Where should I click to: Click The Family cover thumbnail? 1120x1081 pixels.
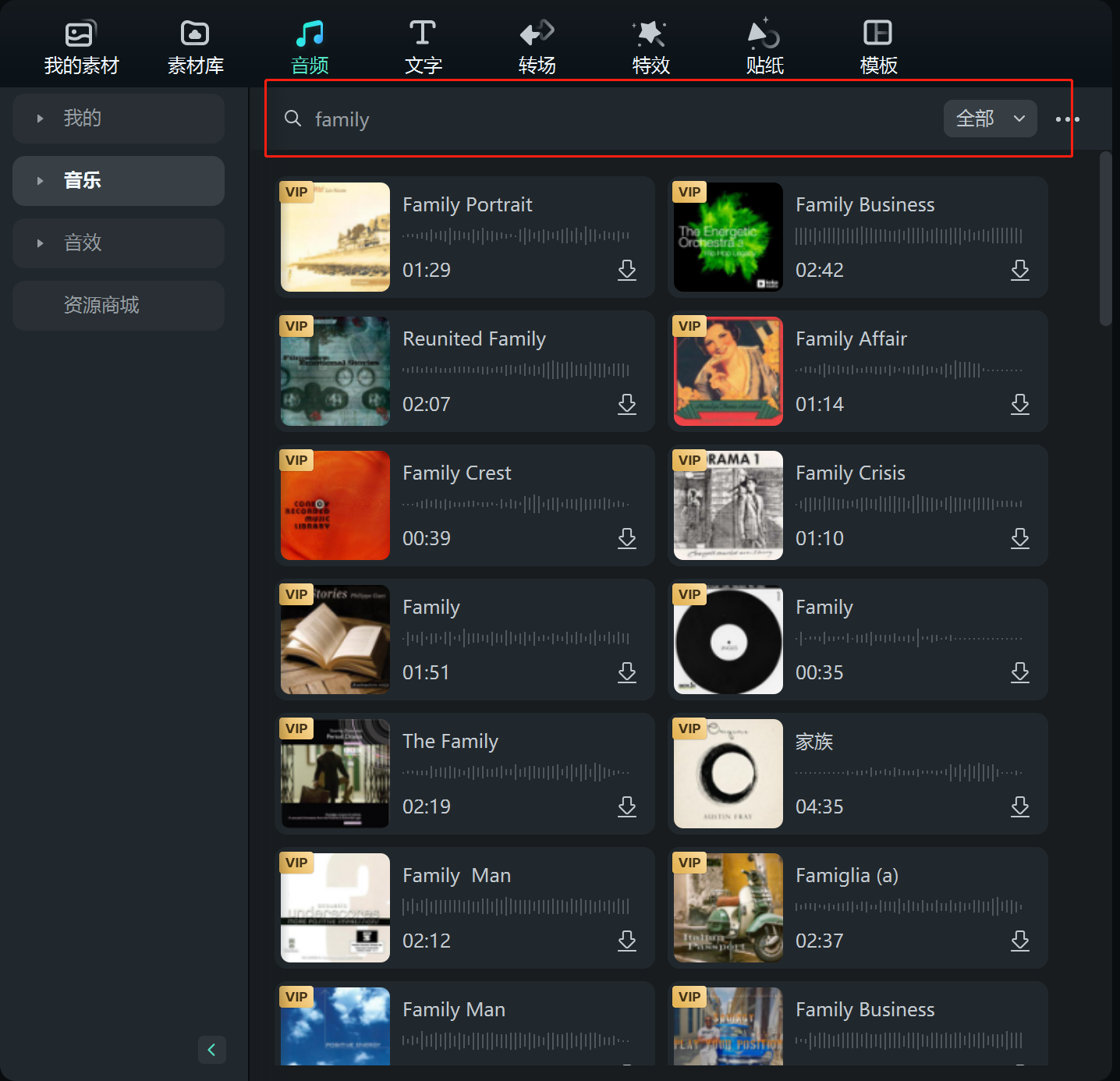[335, 774]
